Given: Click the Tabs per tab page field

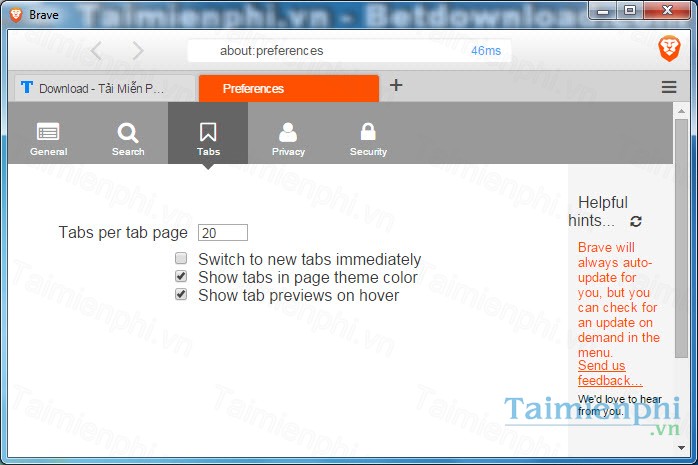Looking at the screenshot, I should [223, 233].
